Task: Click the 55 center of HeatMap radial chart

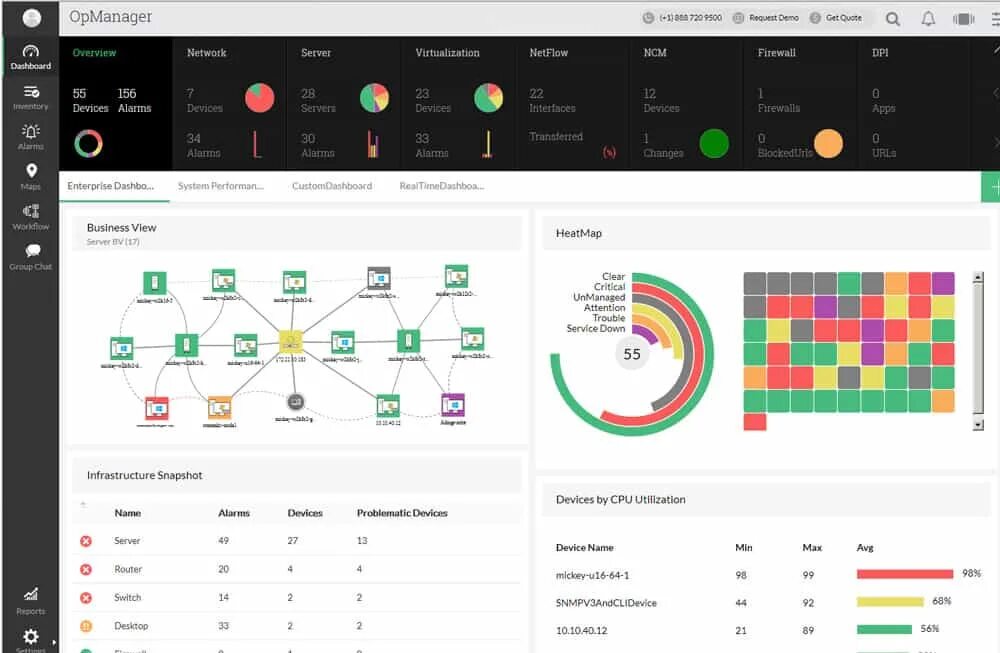Action: [632, 354]
